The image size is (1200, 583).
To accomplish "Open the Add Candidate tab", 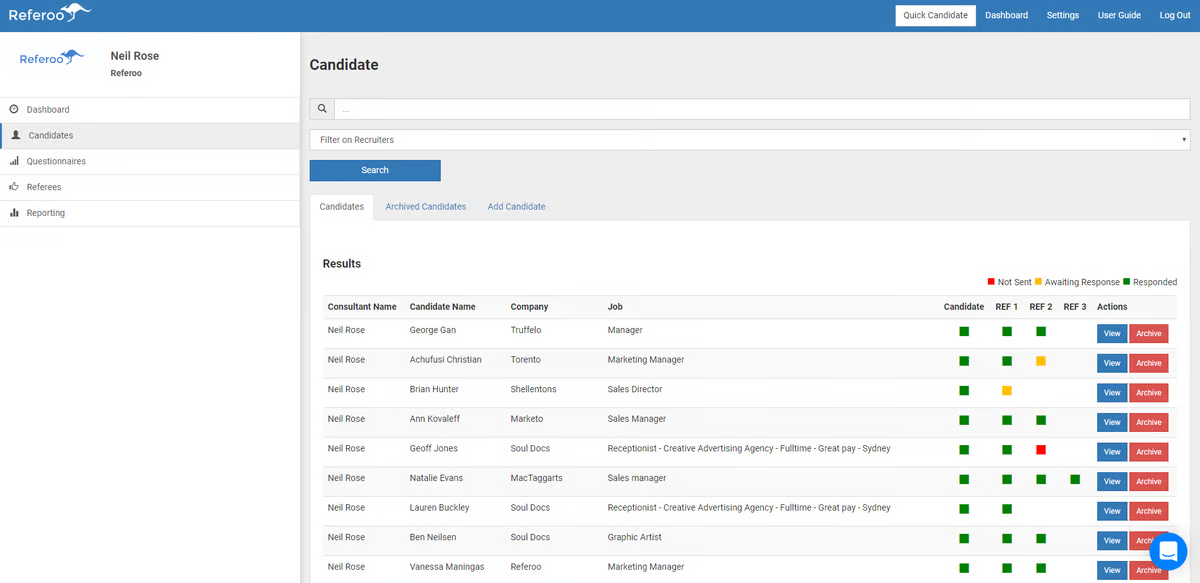I will pos(517,207).
